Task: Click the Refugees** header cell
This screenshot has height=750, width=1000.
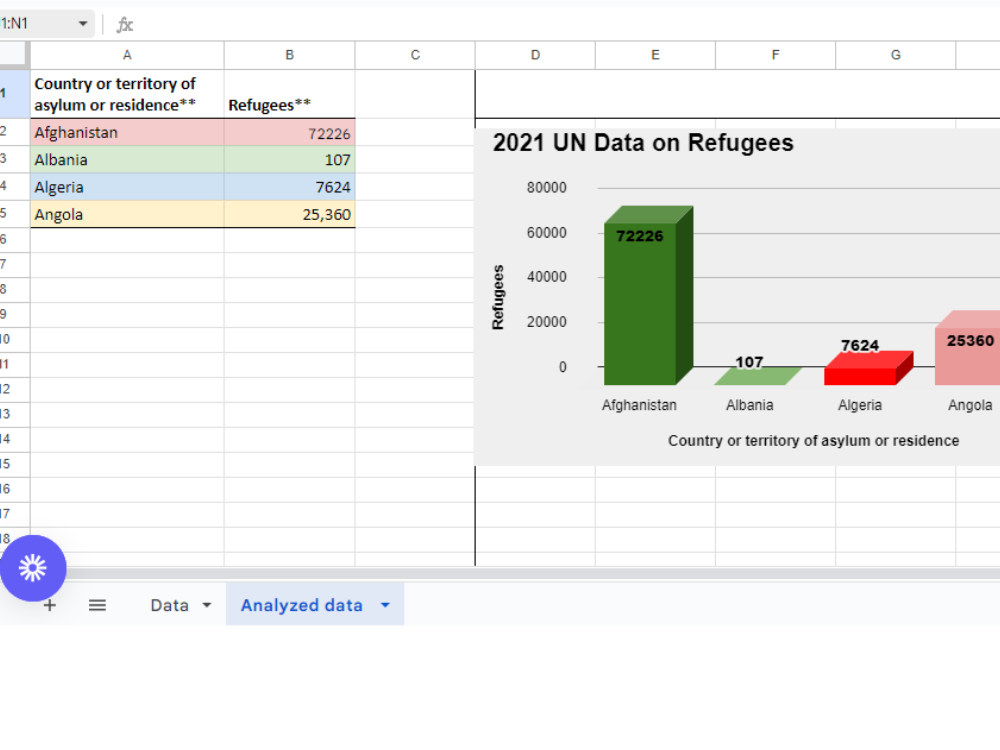Action: (x=290, y=94)
